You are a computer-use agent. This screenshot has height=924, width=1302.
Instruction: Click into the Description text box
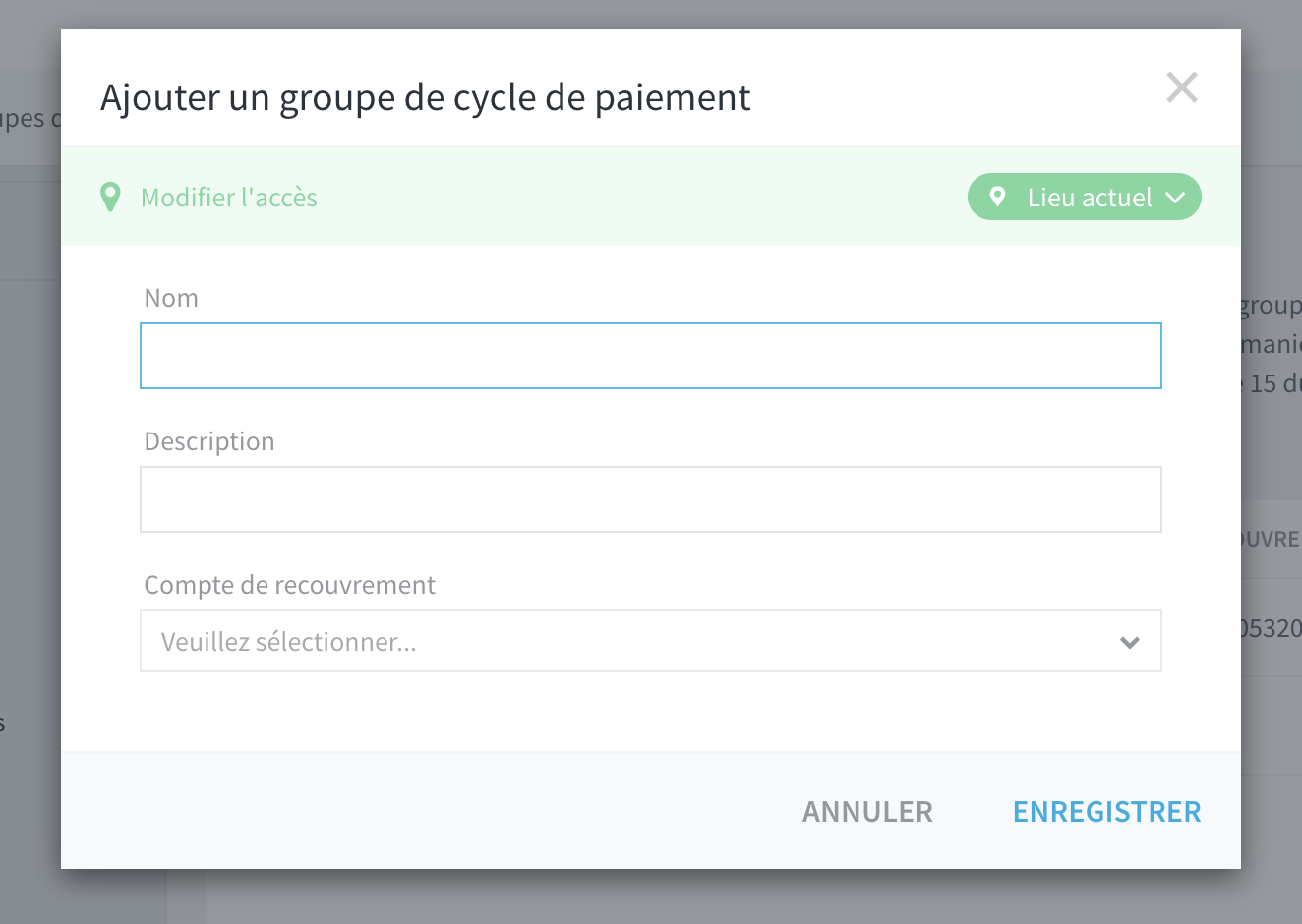point(651,499)
